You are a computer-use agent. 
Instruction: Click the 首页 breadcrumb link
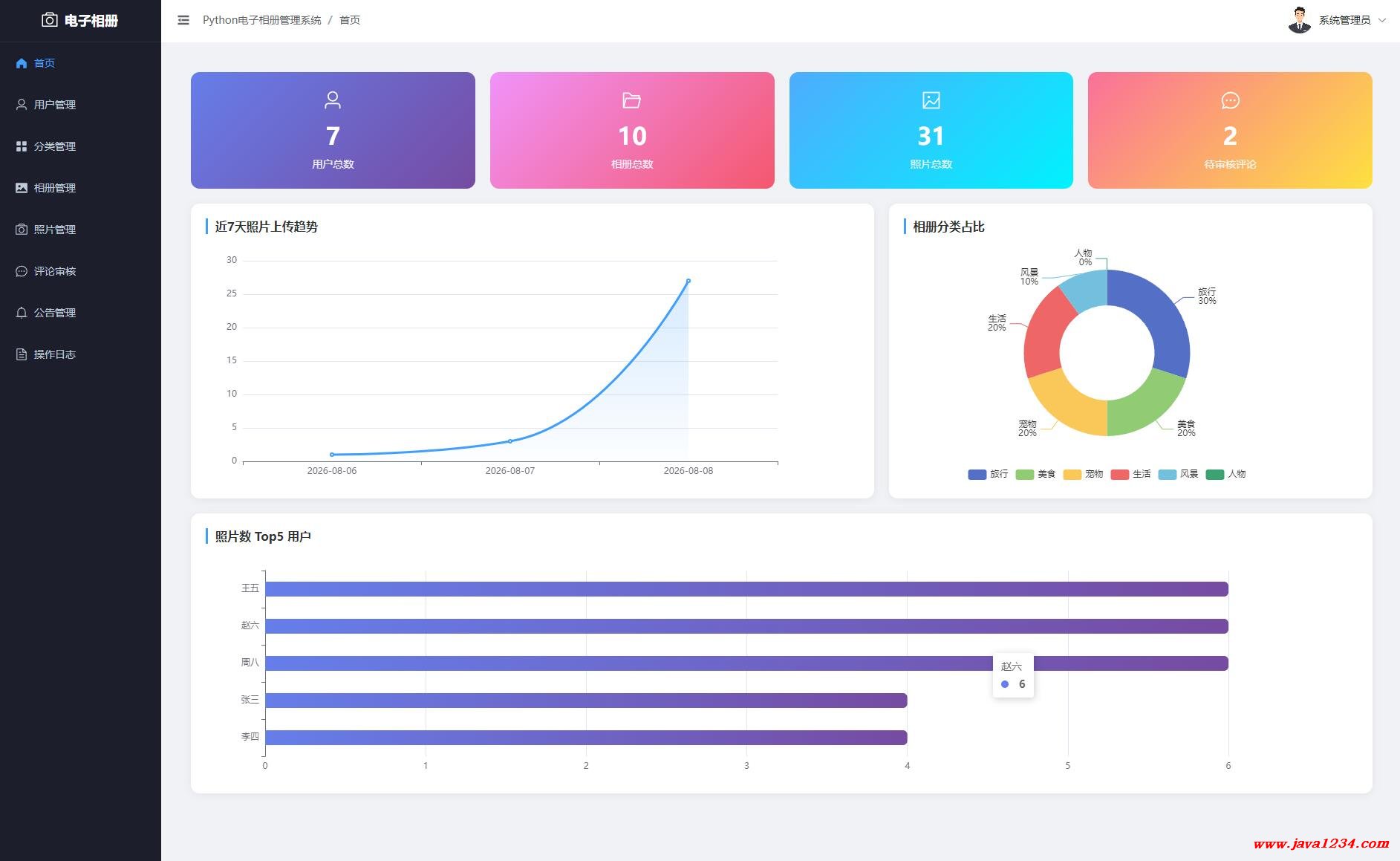point(350,20)
